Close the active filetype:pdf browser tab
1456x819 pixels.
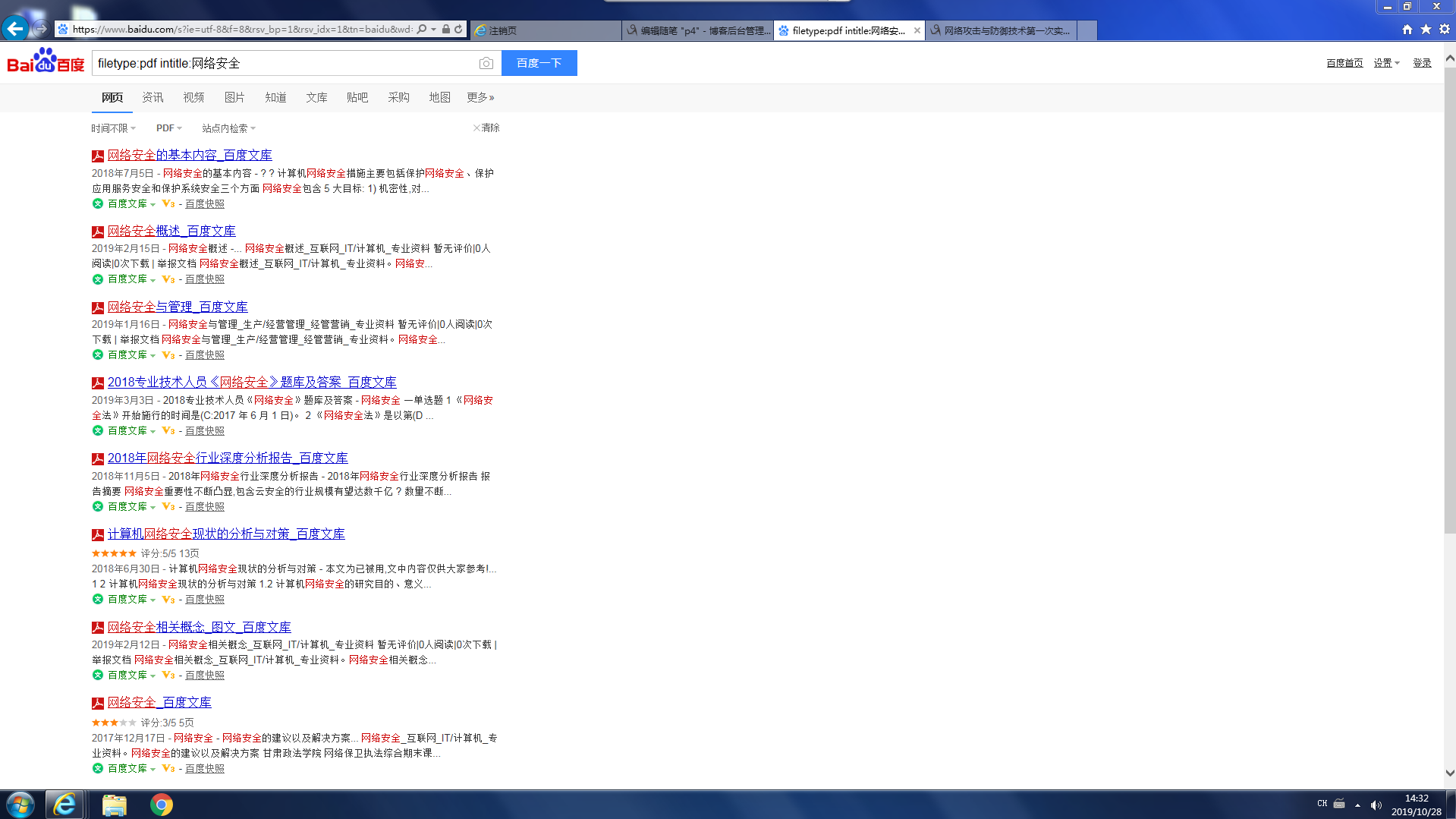click(917, 30)
